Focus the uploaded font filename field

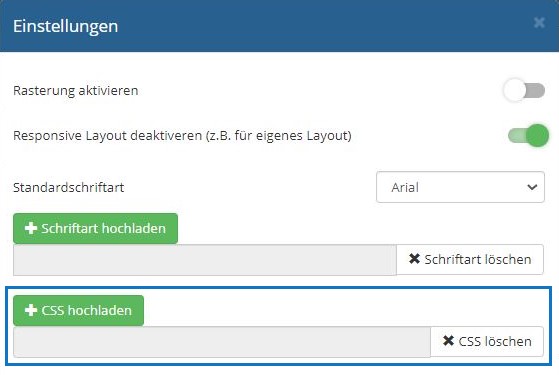(205, 260)
